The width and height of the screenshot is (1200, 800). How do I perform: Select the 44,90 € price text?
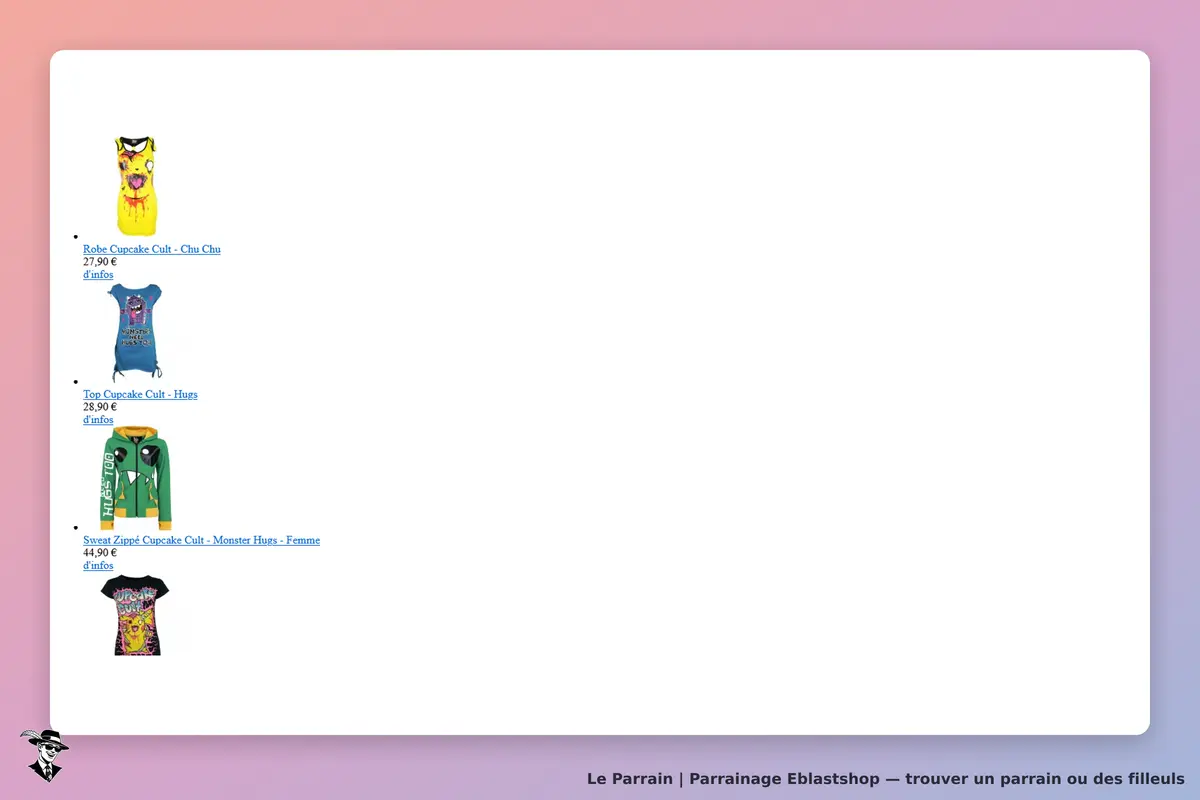100,553
